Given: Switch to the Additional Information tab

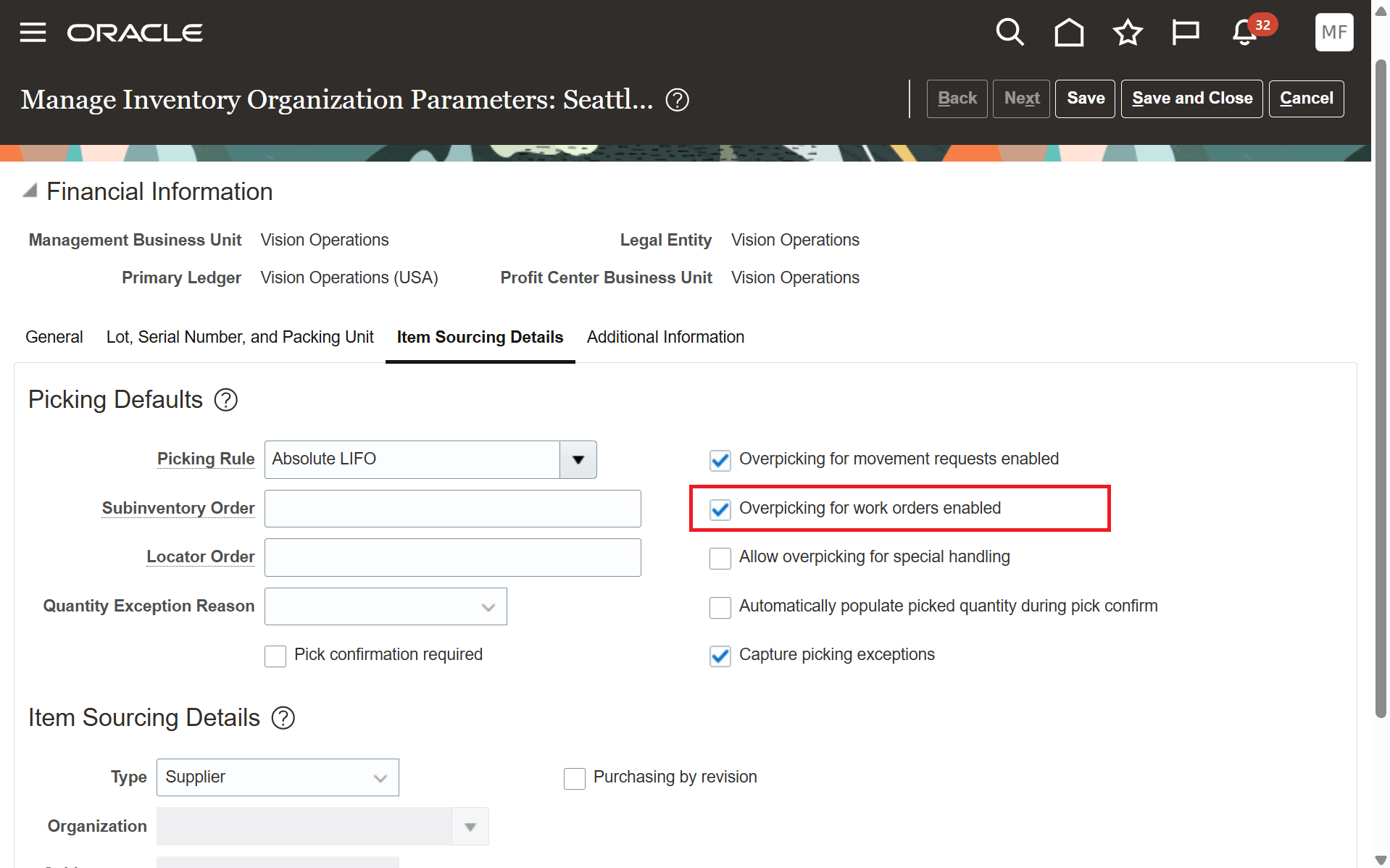Looking at the screenshot, I should tap(665, 337).
